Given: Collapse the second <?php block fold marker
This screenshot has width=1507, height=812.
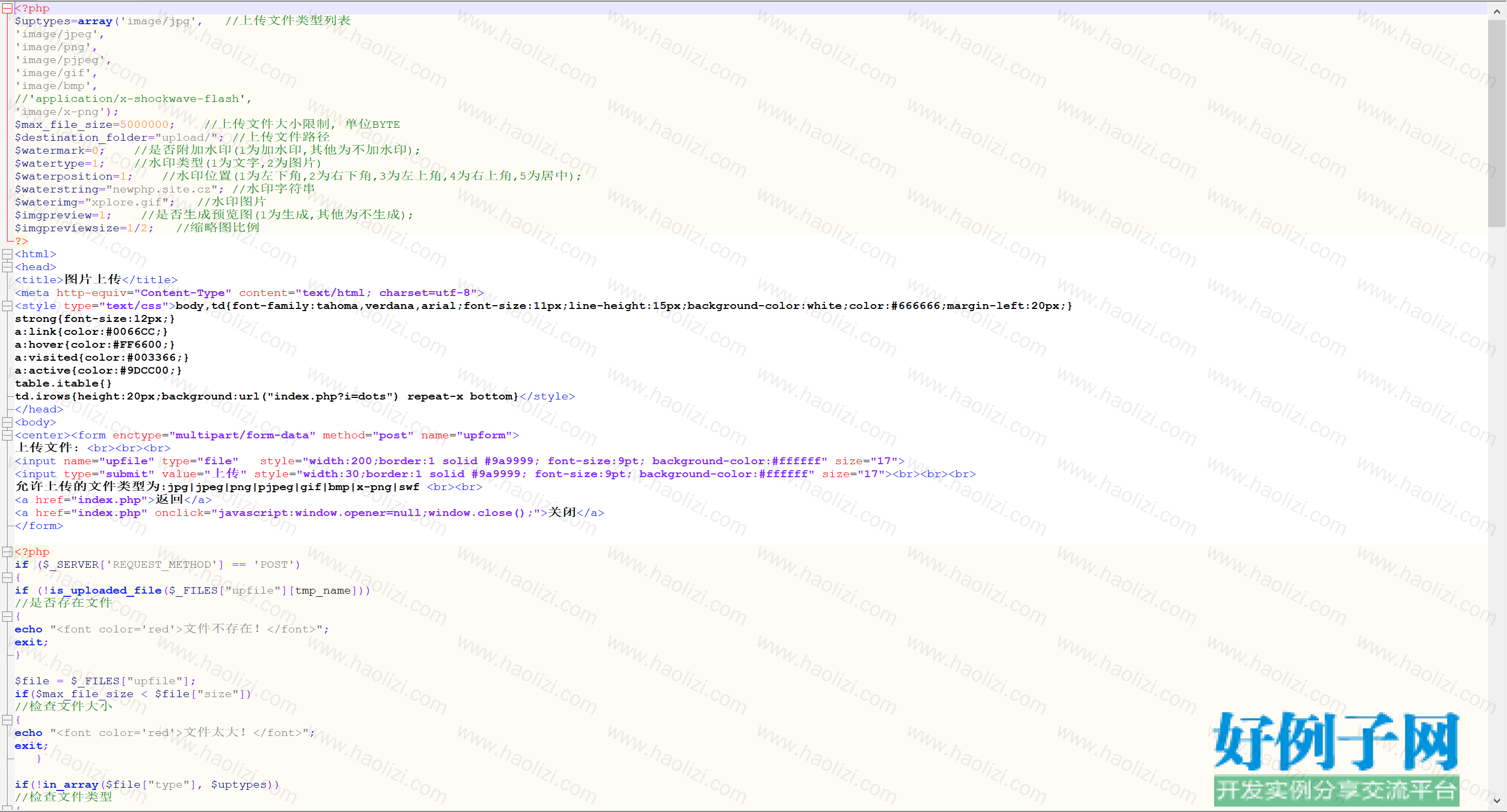Looking at the screenshot, I should [7, 551].
